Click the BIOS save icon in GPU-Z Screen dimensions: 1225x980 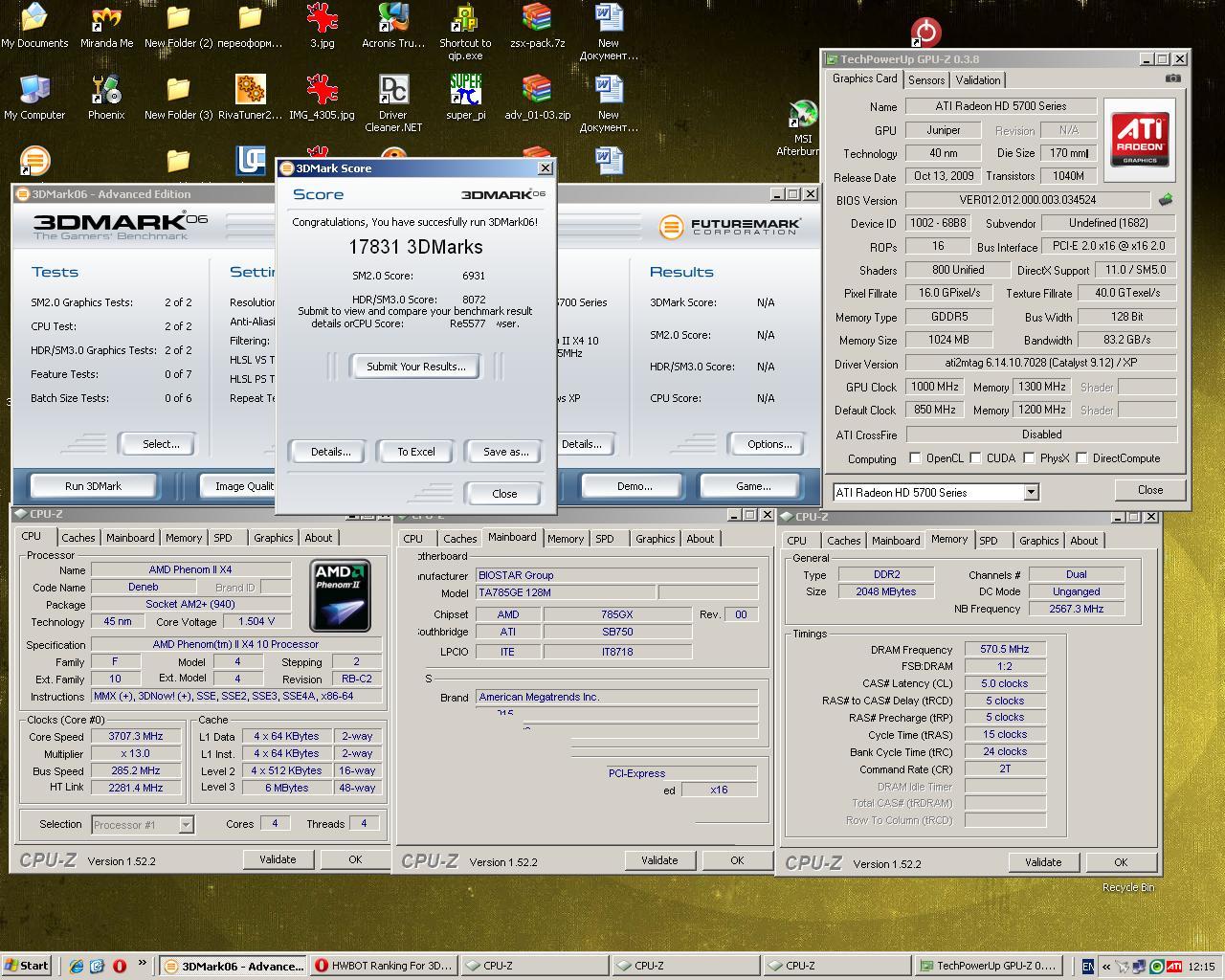pos(1166,200)
